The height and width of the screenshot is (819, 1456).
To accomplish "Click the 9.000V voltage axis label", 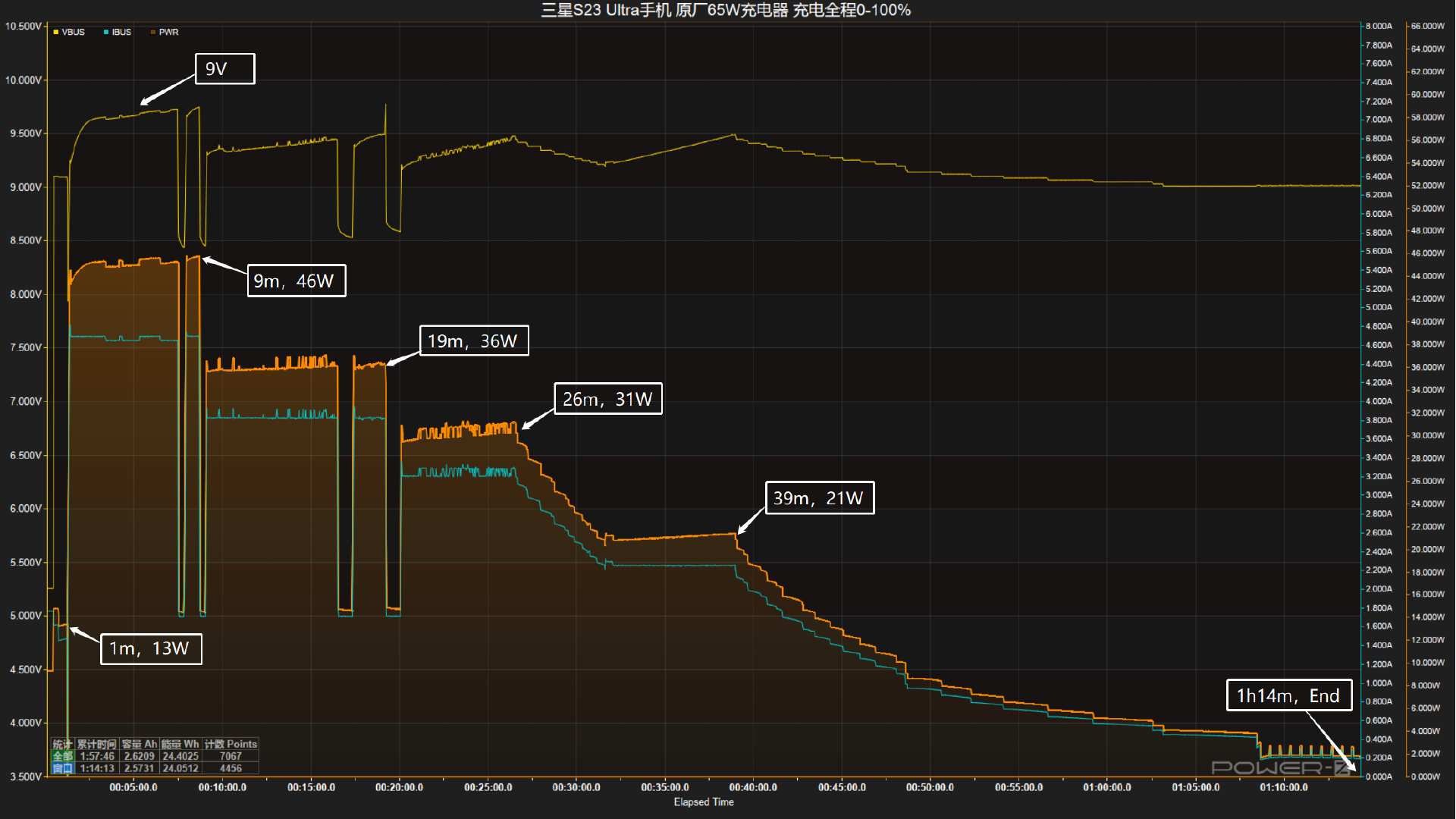I will pyautogui.click(x=25, y=187).
